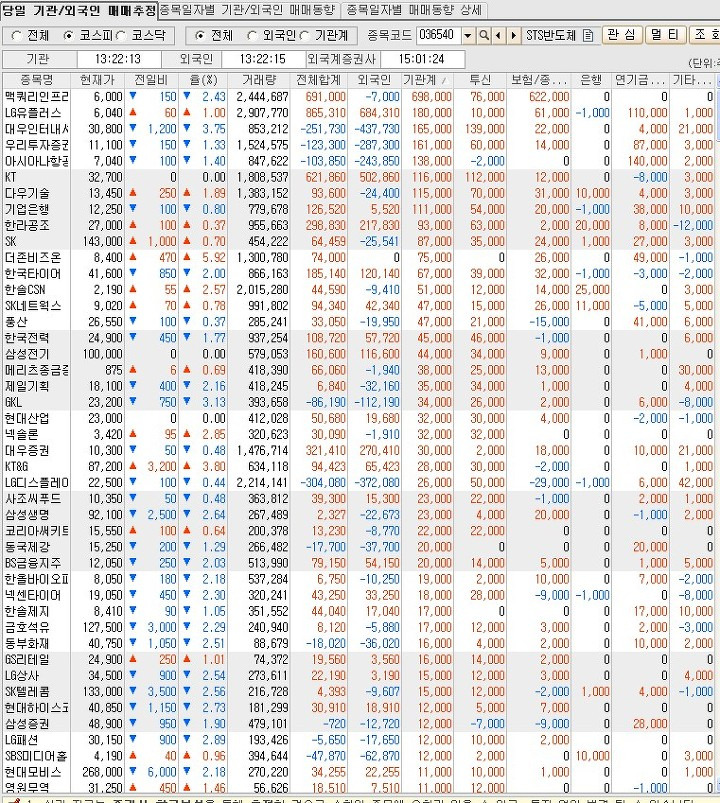Click the 조회 query button
The width and height of the screenshot is (720, 803).
tap(705, 35)
